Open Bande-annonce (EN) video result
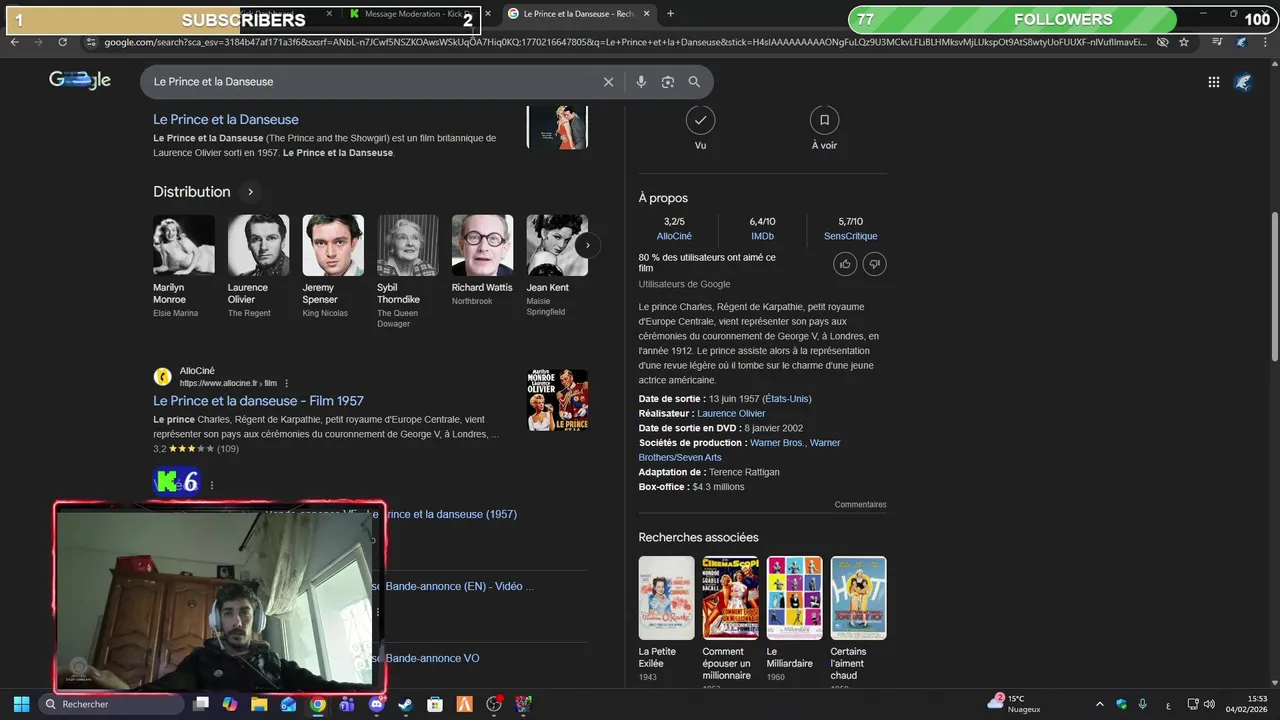Viewport: 1280px width, 720px height. (x=460, y=586)
